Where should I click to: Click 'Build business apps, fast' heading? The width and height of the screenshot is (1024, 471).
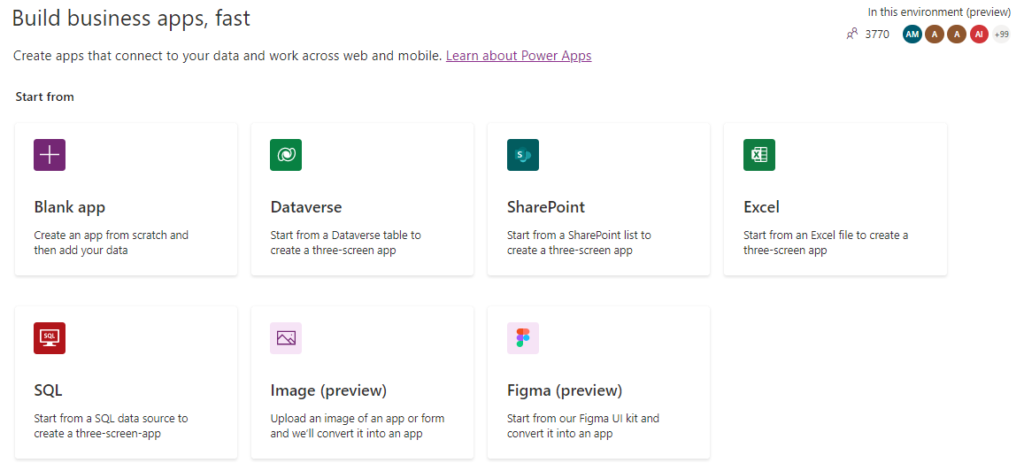[x=131, y=18]
